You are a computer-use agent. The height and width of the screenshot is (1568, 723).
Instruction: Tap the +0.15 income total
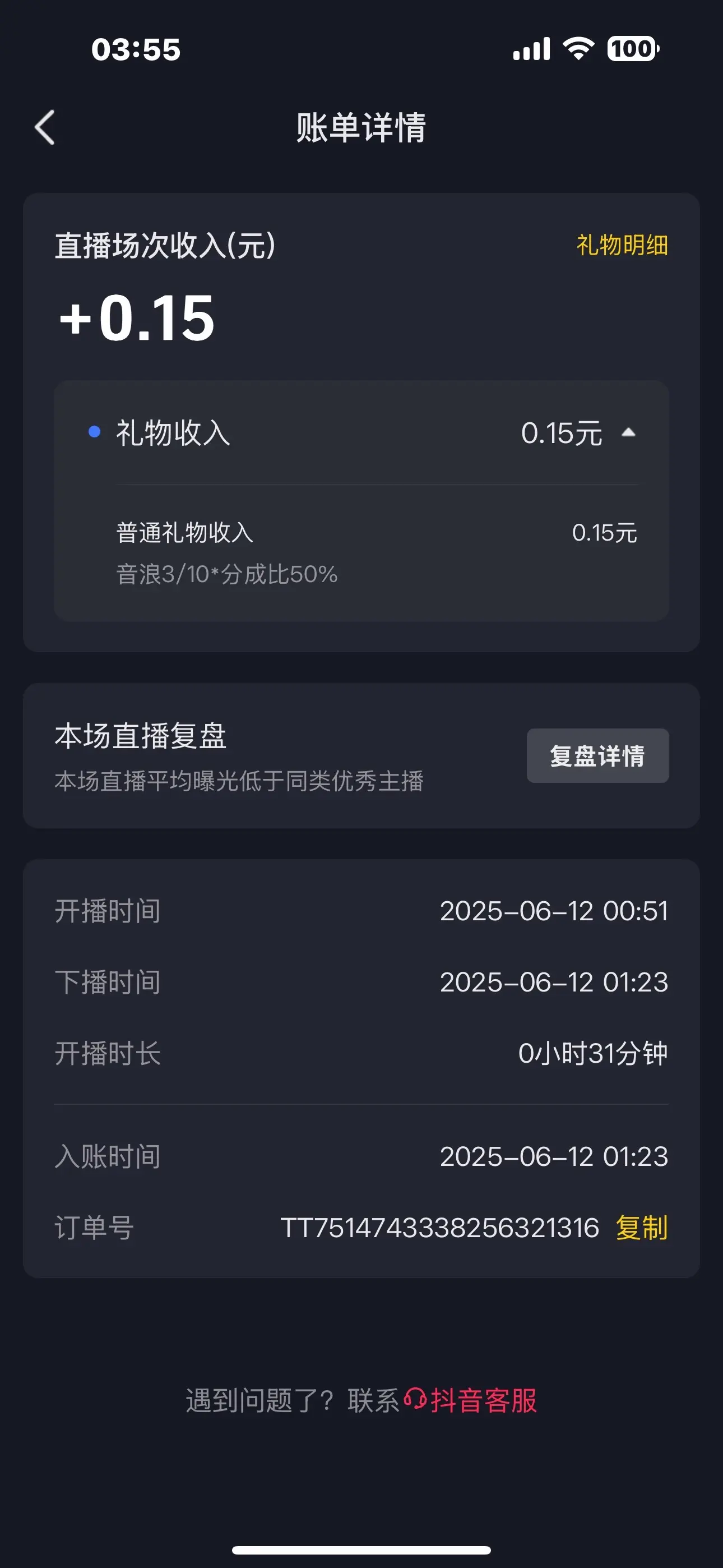(136, 317)
